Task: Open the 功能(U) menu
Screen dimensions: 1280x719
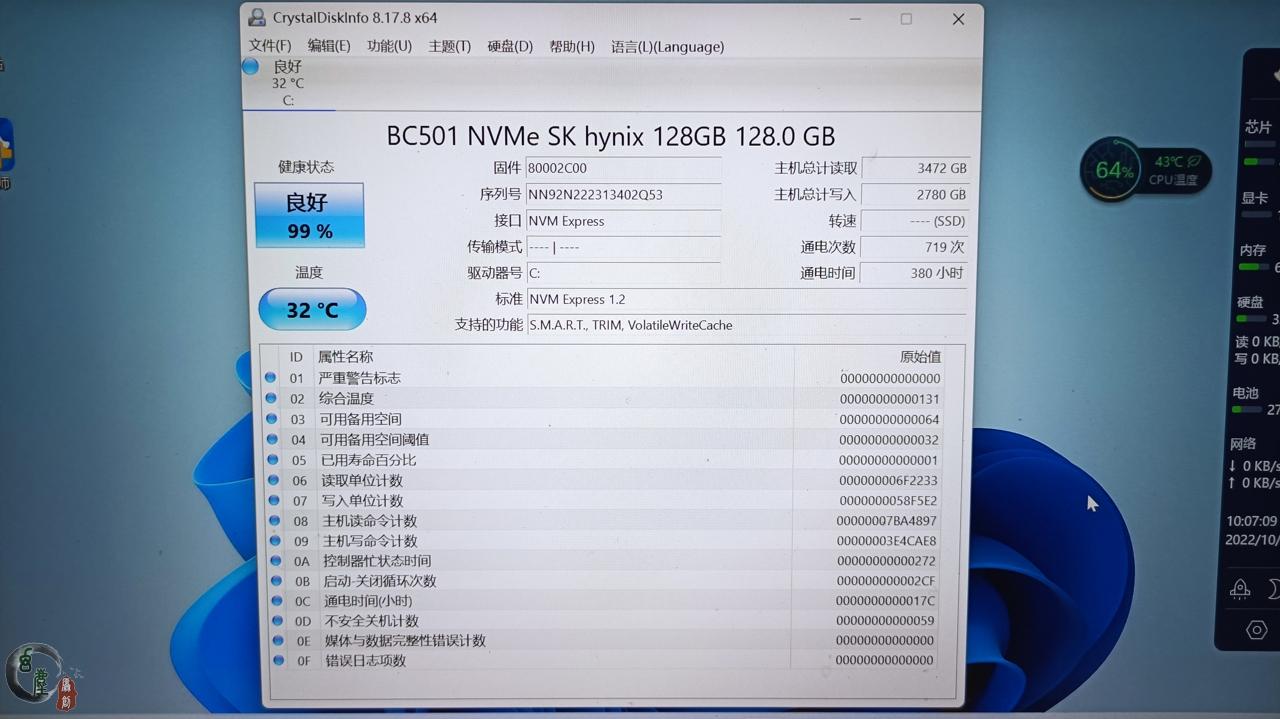Action: point(389,46)
